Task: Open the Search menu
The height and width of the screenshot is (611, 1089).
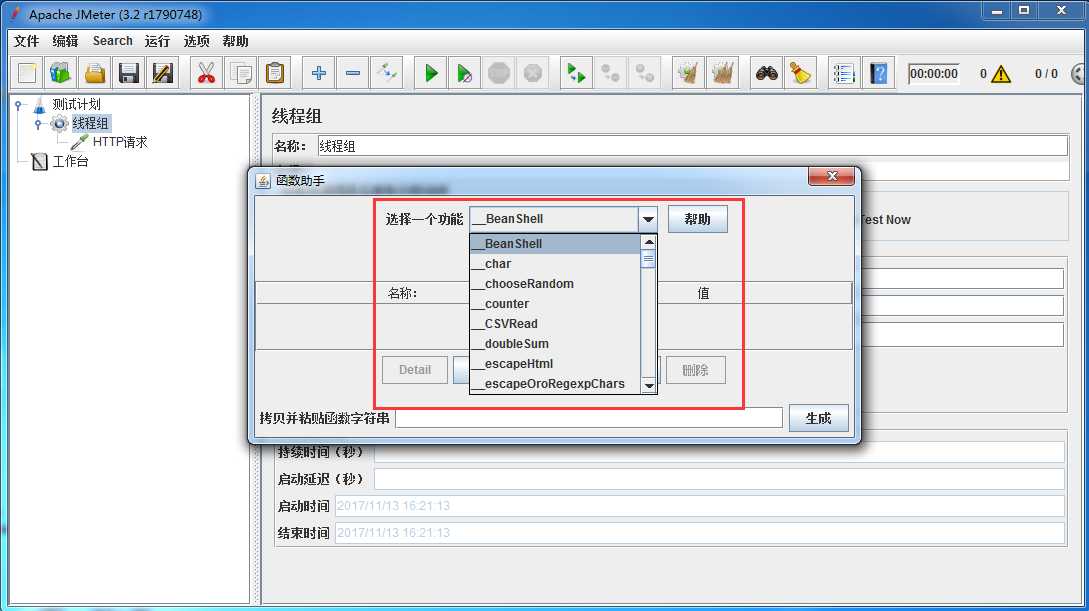Action: point(113,41)
